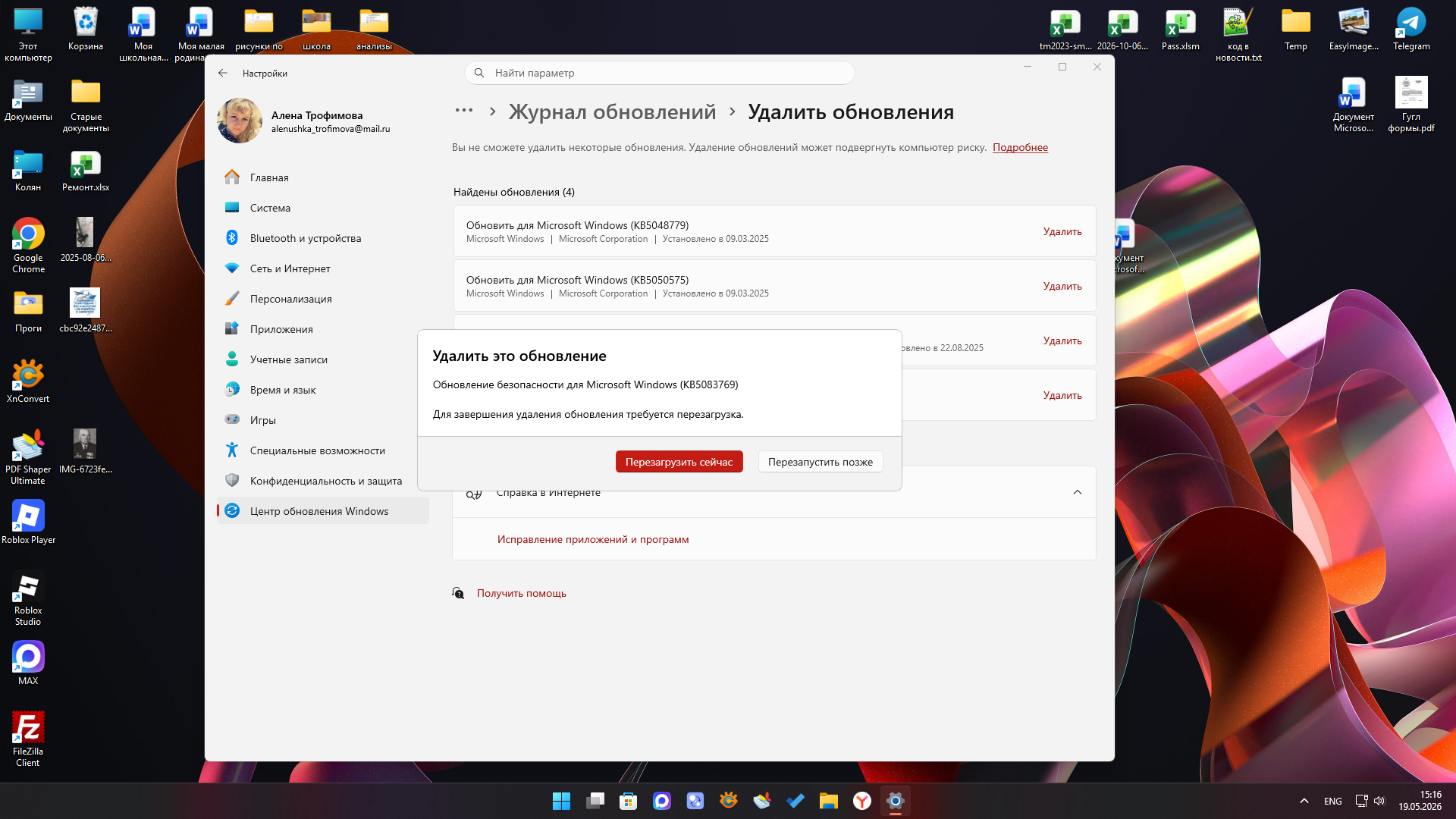The width and height of the screenshot is (1456, 819).
Task: Switch ENG input language indicator
Action: pyautogui.click(x=1333, y=801)
